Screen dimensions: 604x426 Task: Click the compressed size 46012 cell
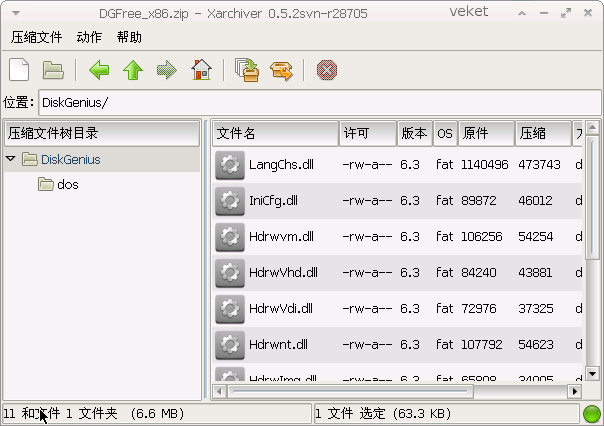(535, 201)
